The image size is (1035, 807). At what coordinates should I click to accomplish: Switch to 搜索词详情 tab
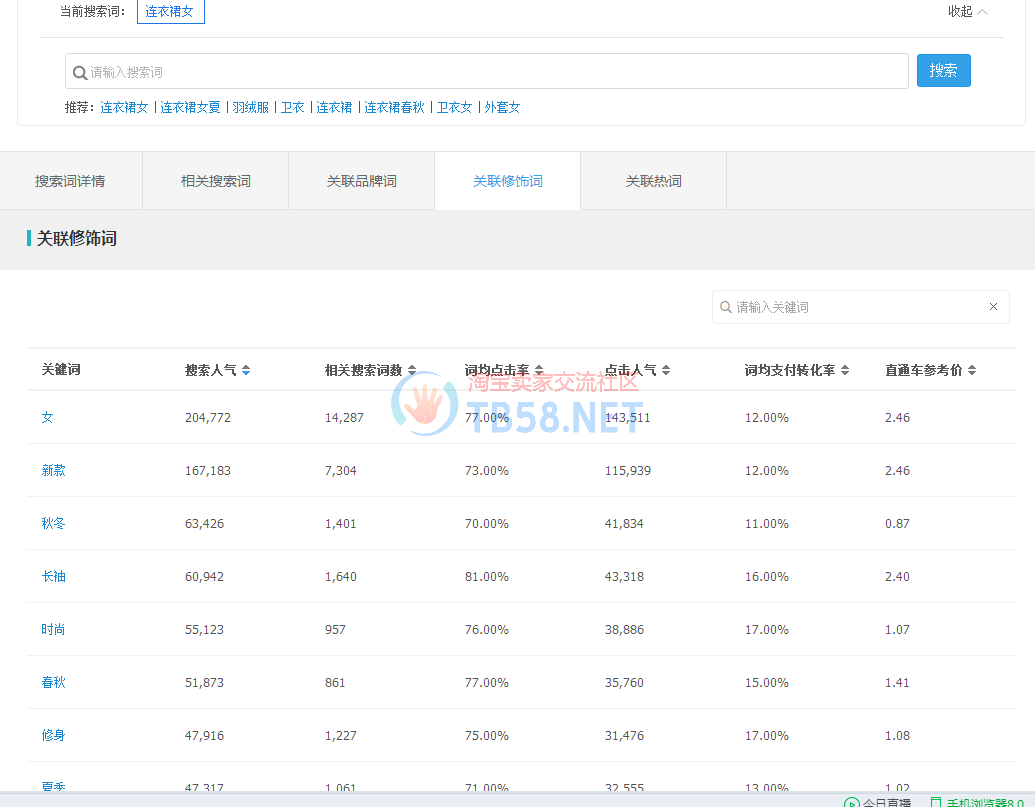[70, 181]
